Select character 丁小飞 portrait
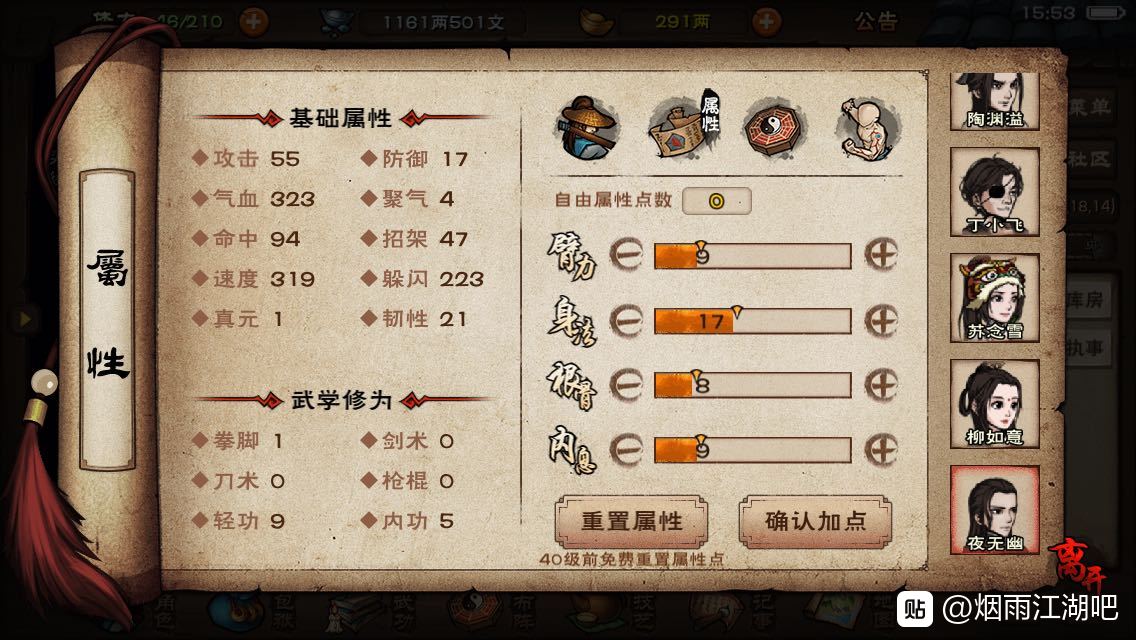 pyautogui.click(x=995, y=192)
